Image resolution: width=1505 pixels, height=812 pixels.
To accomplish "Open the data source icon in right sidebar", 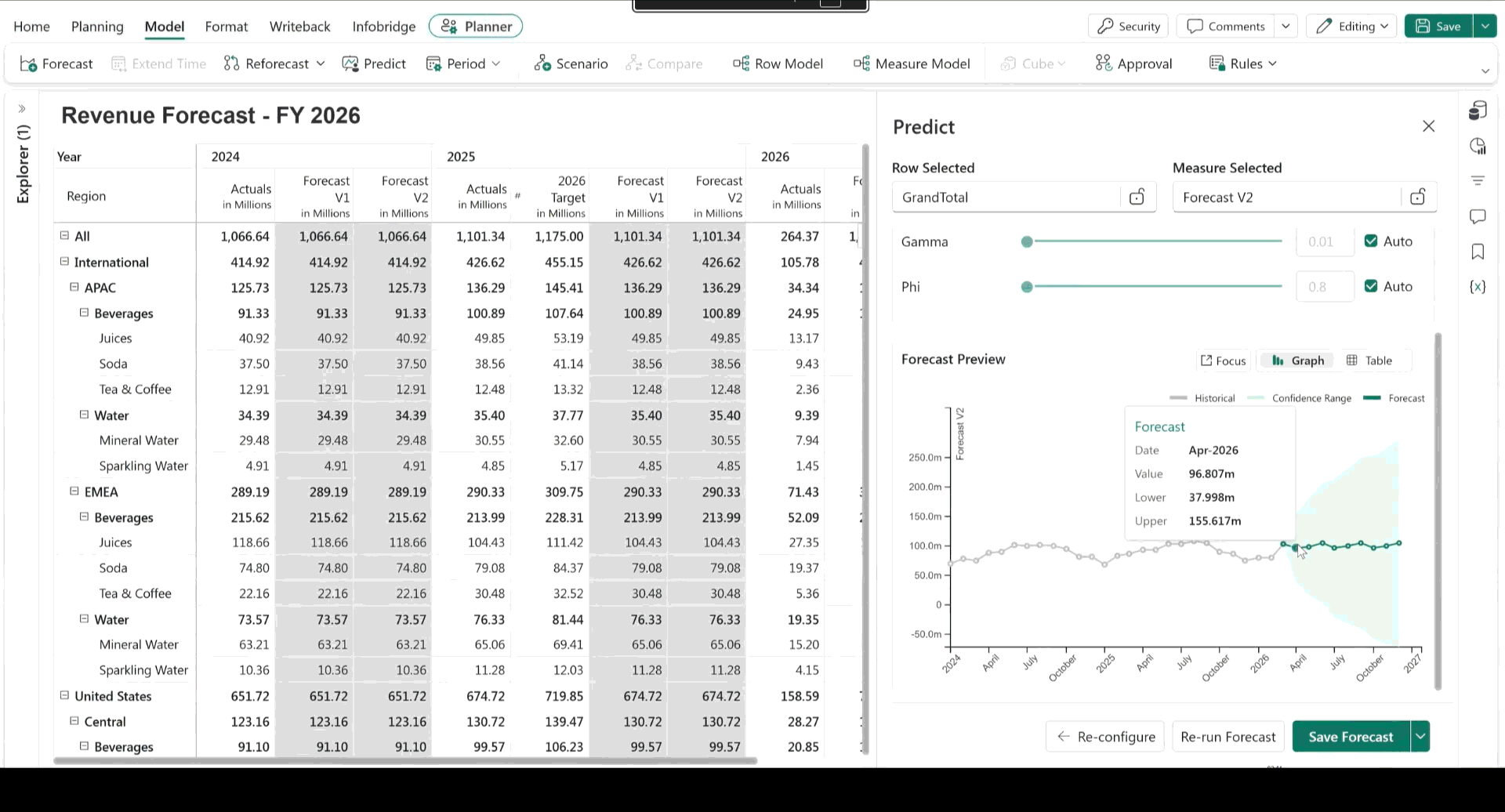I will click(x=1478, y=111).
